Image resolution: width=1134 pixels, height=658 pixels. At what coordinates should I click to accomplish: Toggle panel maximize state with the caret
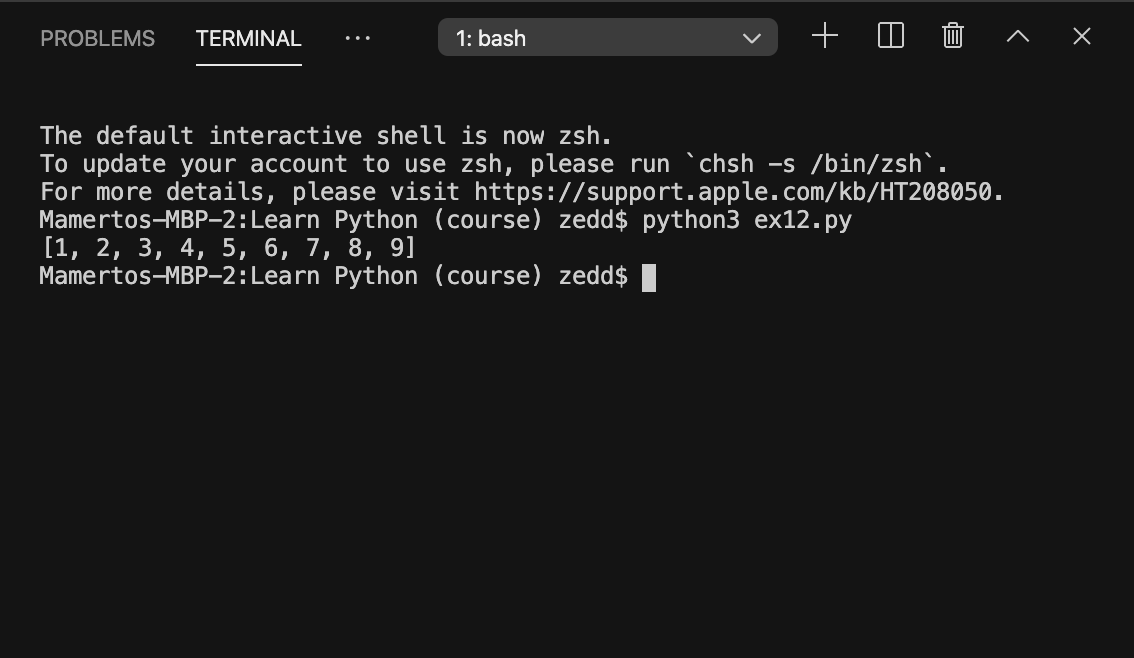tap(1017, 36)
